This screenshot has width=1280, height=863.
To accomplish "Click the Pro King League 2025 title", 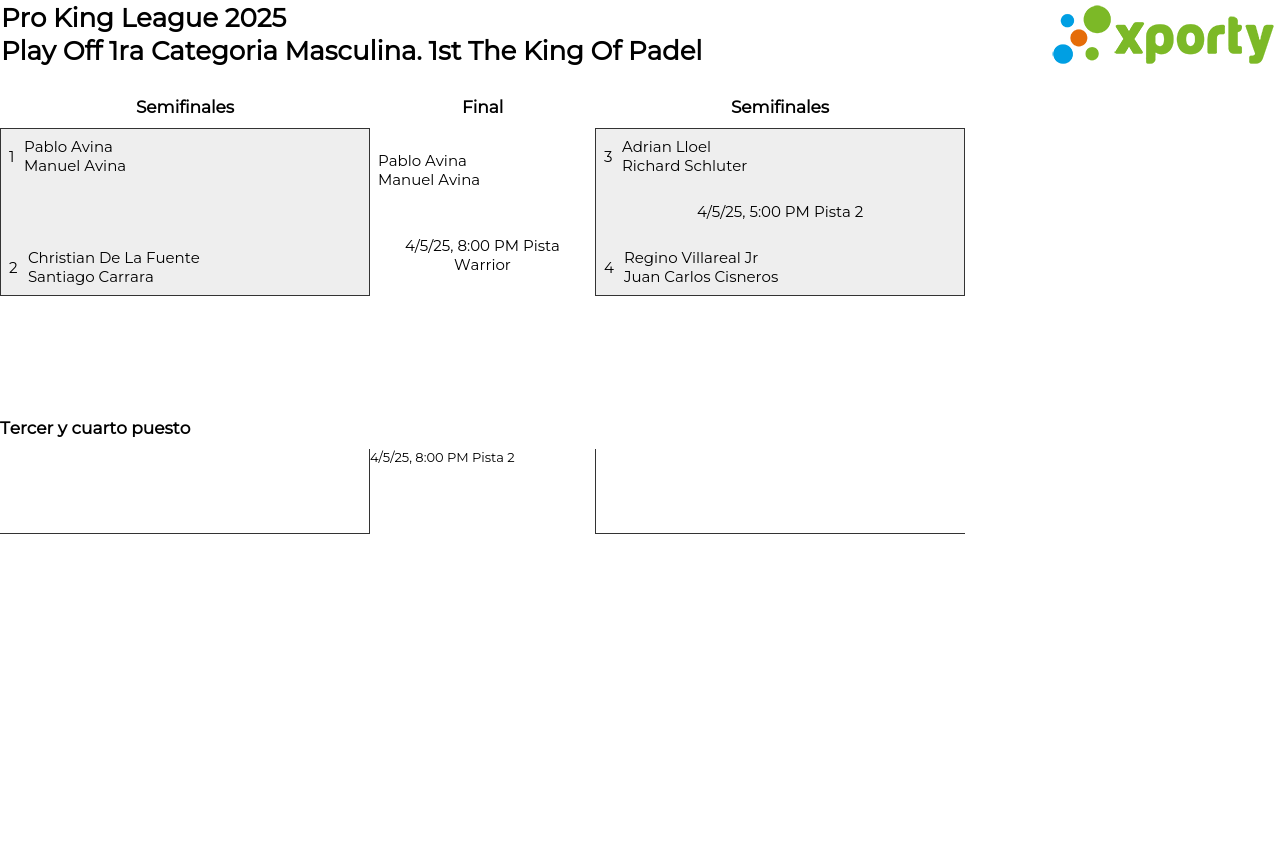I will (x=144, y=18).
